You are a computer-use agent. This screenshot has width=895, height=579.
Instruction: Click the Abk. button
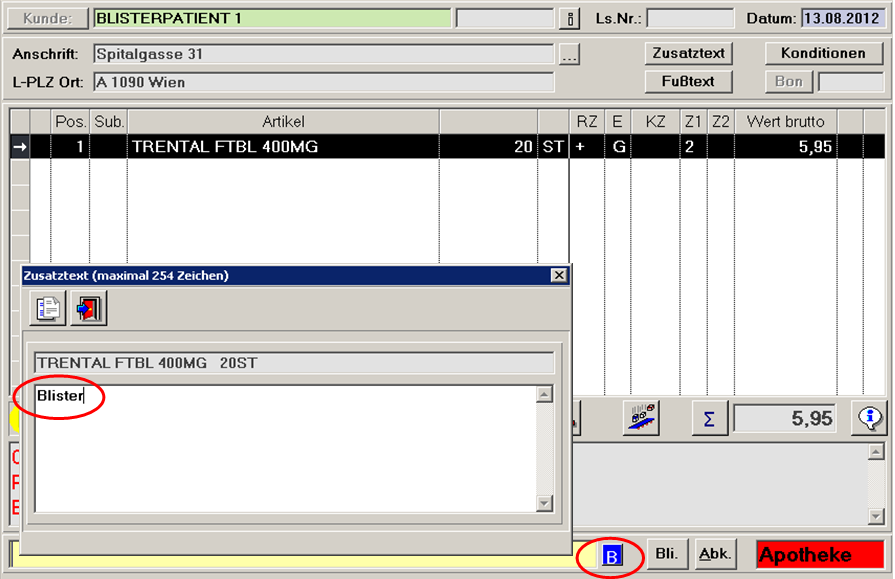coord(714,553)
